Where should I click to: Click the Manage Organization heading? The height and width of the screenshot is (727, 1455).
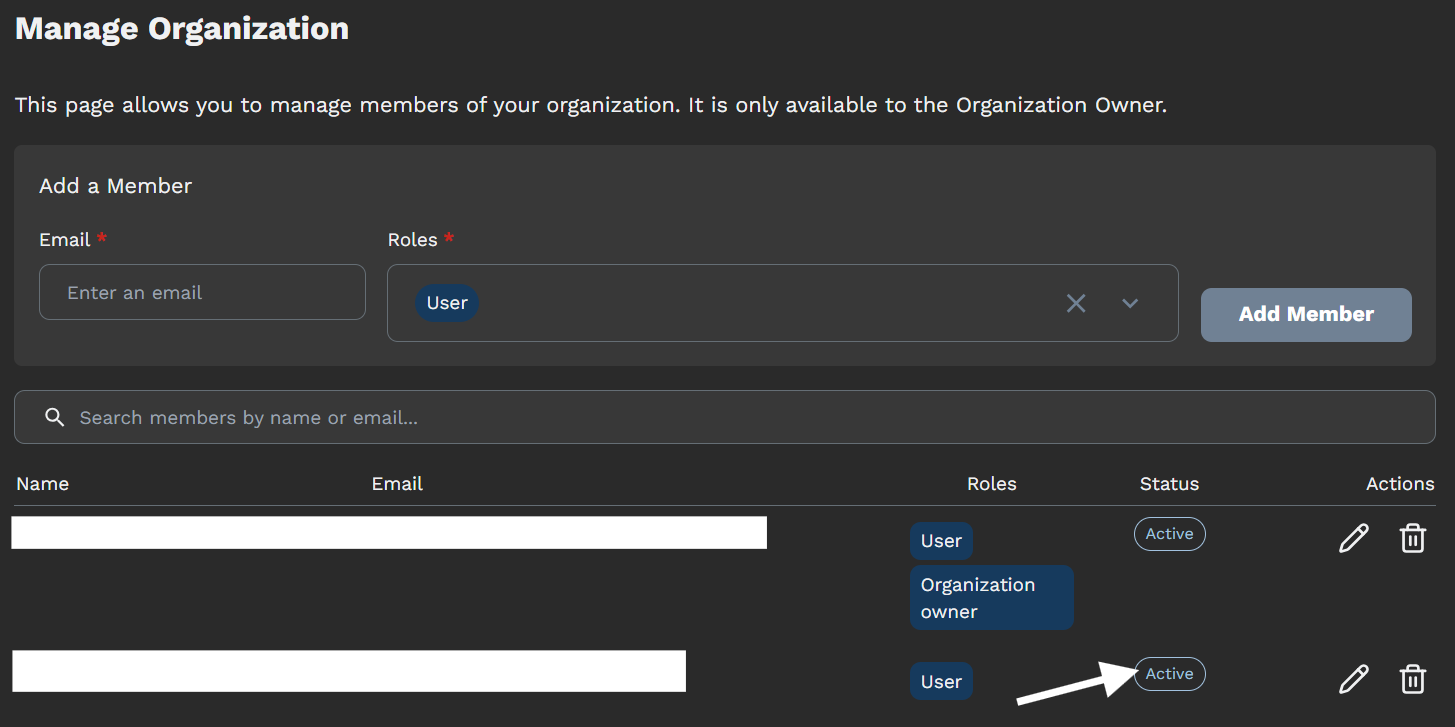[x=182, y=28]
